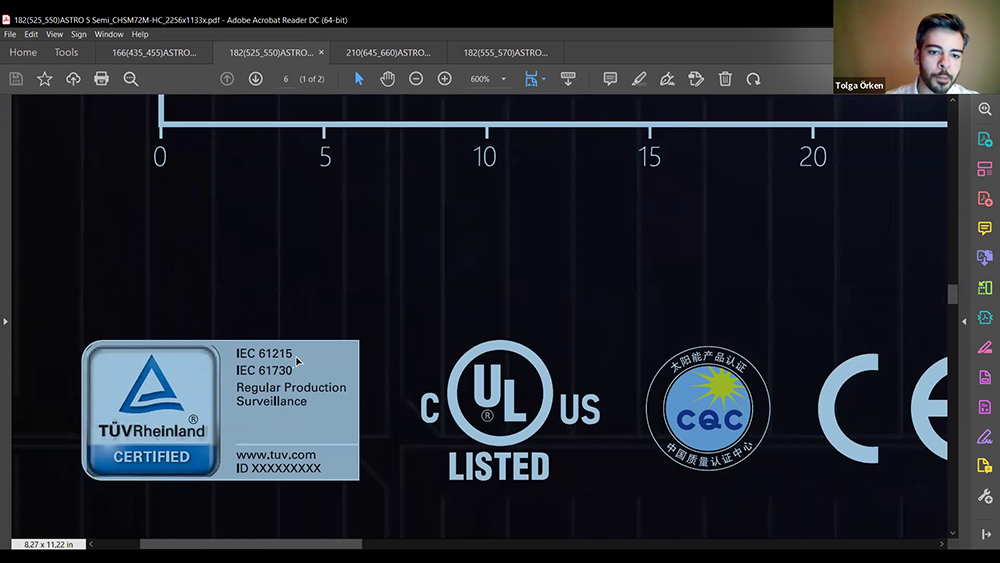Click the scroll left arrow
1000x563 pixels.
click(x=91, y=544)
